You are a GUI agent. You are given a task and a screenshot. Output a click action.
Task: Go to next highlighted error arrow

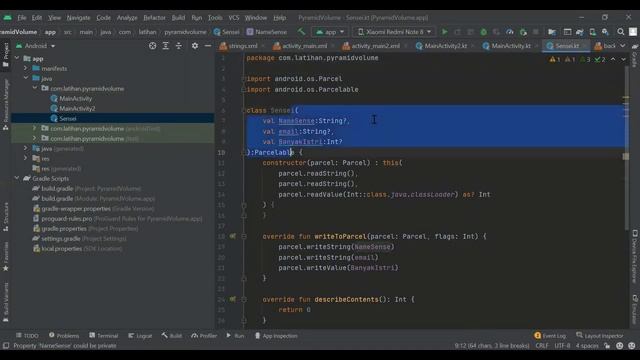pos(623,59)
